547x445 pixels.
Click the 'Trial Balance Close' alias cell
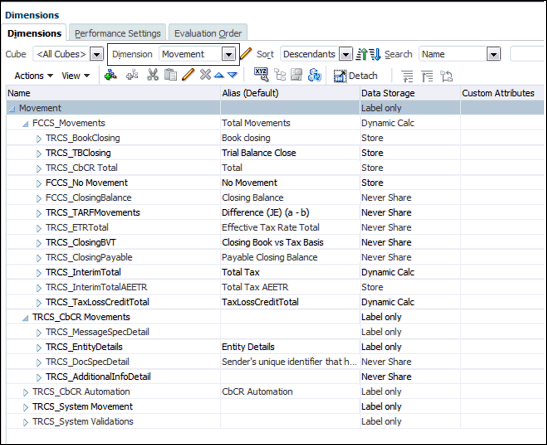tap(290, 153)
